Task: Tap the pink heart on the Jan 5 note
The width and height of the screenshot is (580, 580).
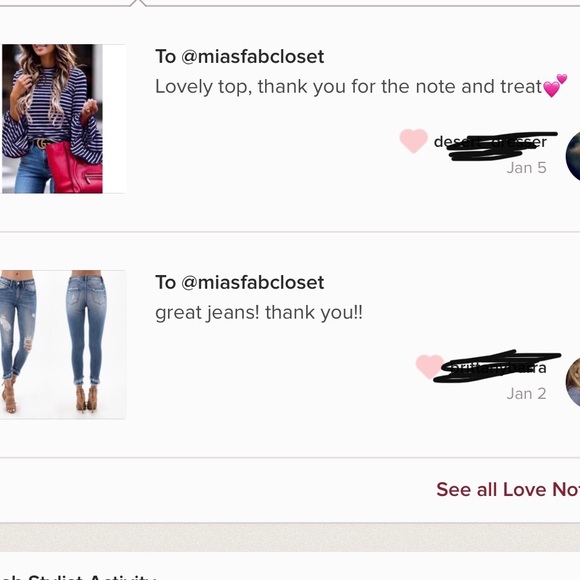Action: click(x=414, y=141)
